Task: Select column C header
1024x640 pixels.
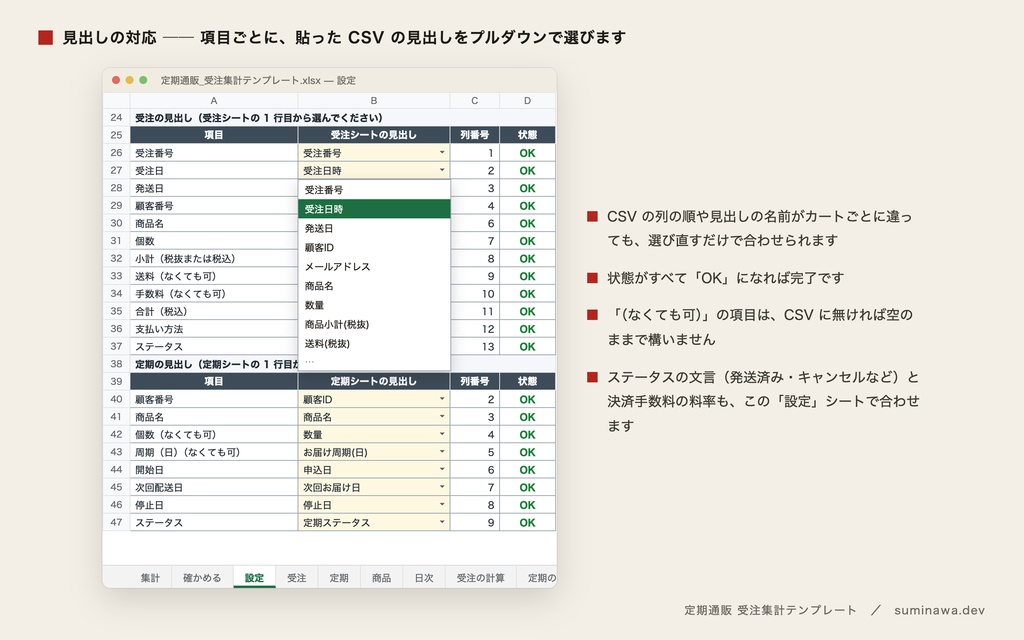Action: [475, 101]
